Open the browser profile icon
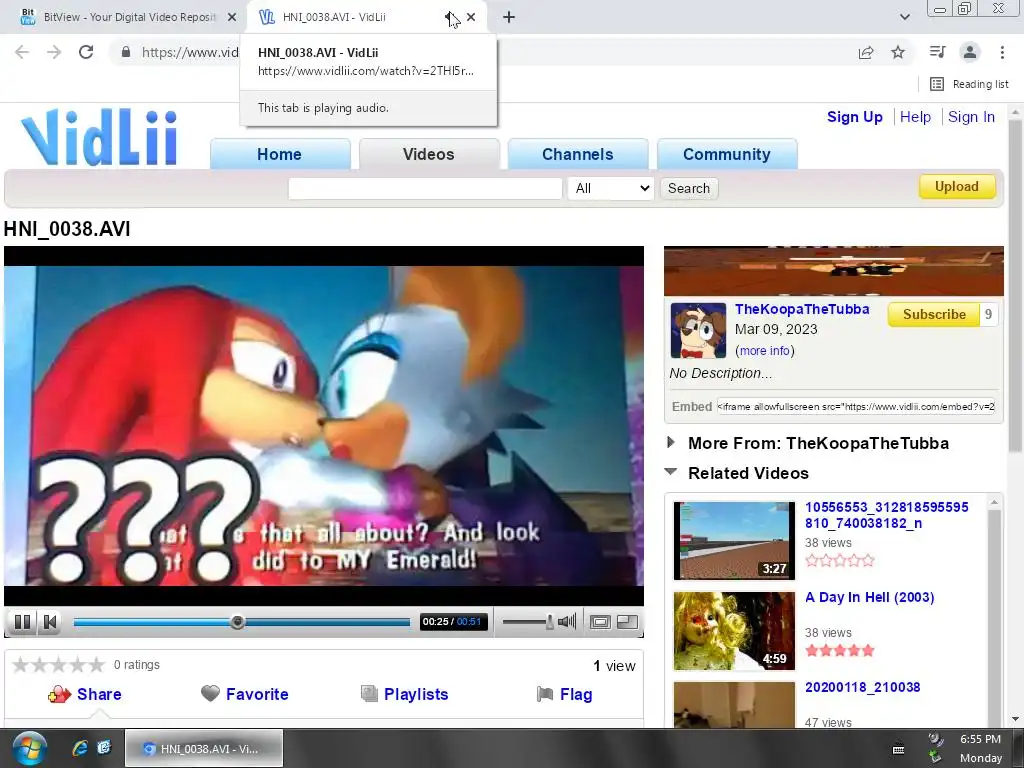This screenshot has width=1024, height=768. coord(970,52)
